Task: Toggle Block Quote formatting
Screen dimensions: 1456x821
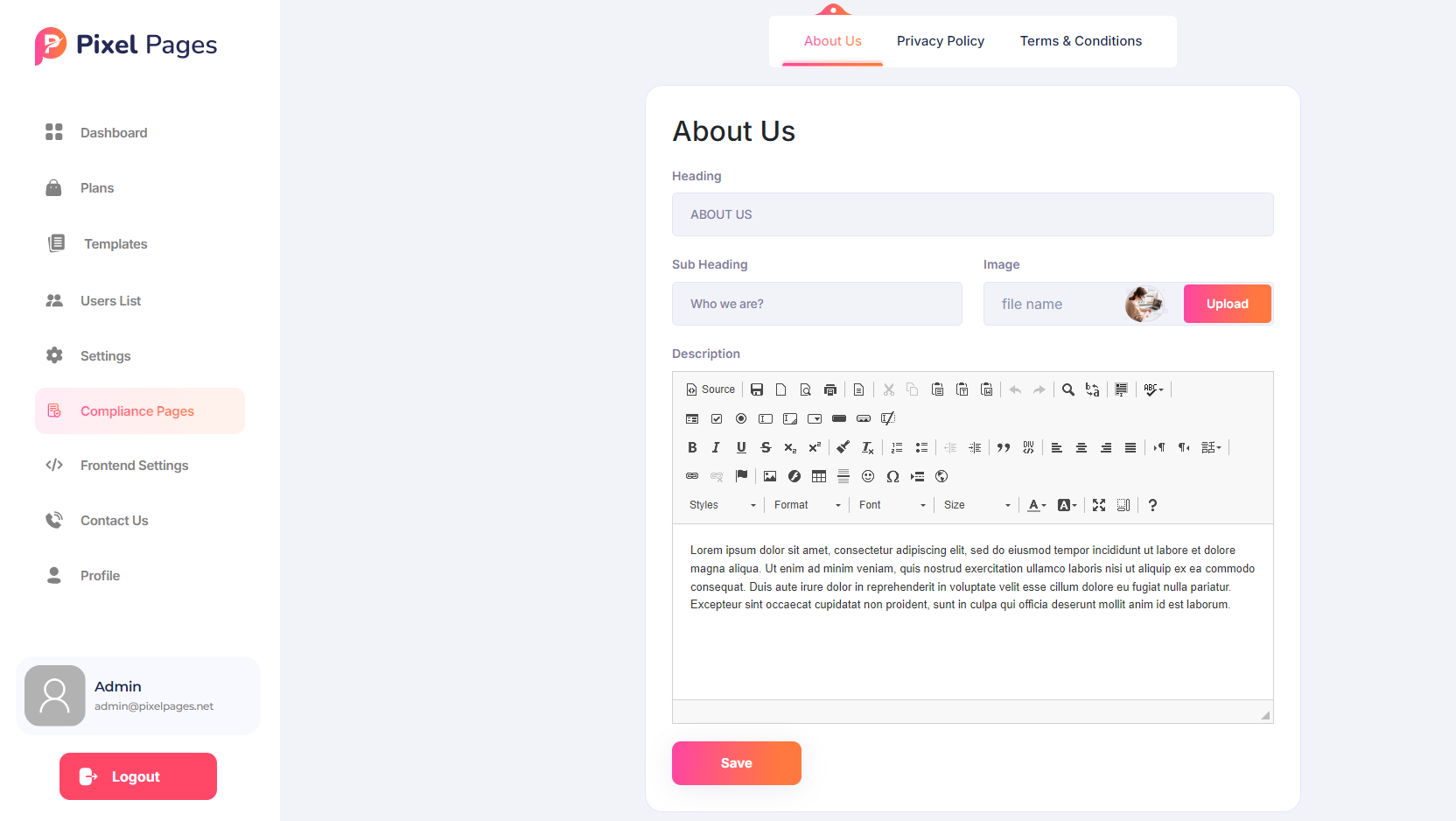Action: (1004, 447)
